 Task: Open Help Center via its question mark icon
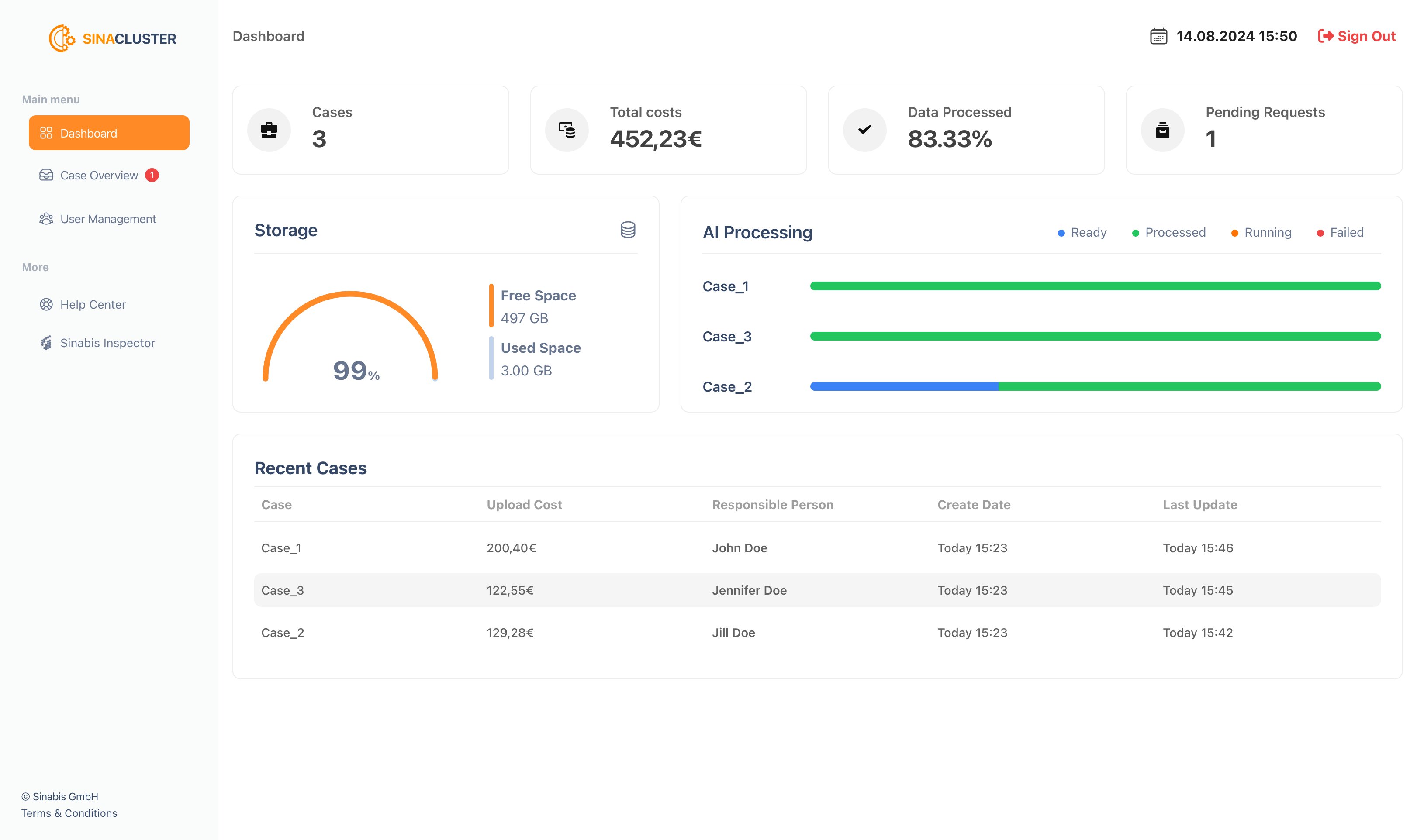pyautogui.click(x=46, y=304)
